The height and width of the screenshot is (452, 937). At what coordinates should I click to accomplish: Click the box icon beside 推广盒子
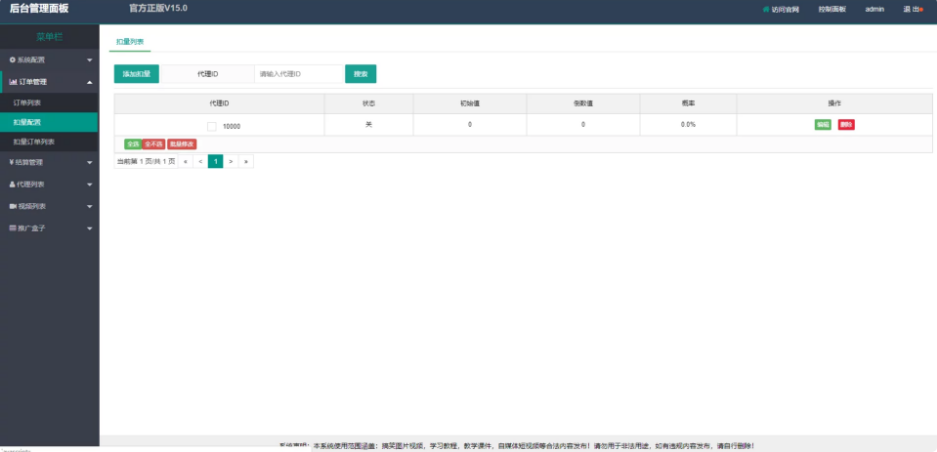pyautogui.click(x=13, y=228)
